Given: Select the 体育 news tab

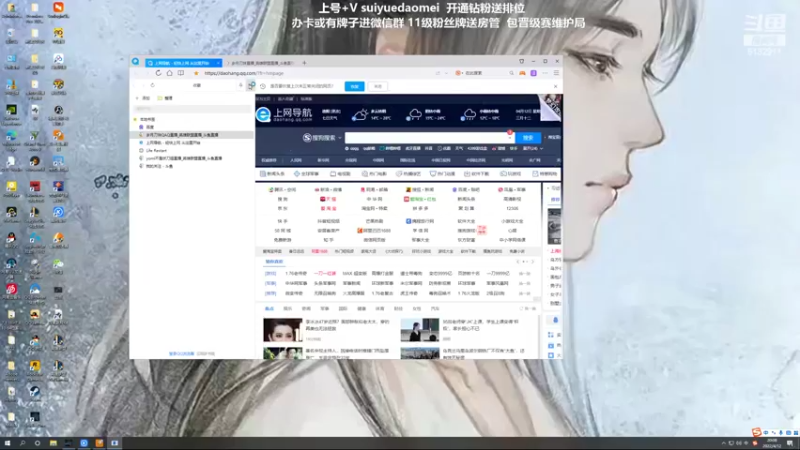Looking at the screenshot, I should pyautogui.click(x=380, y=309).
